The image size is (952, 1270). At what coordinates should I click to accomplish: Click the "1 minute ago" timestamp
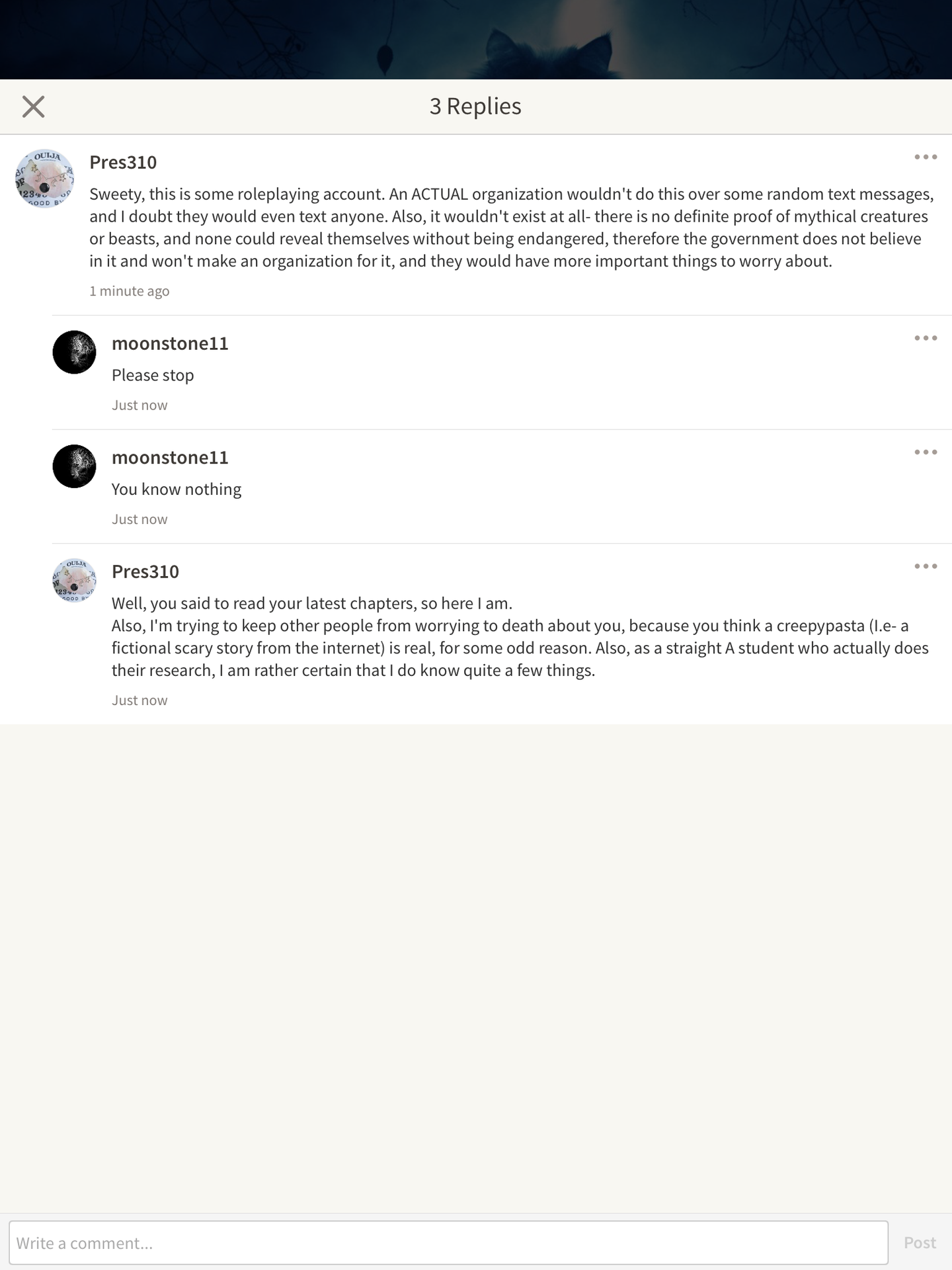pyautogui.click(x=130, y=291)
